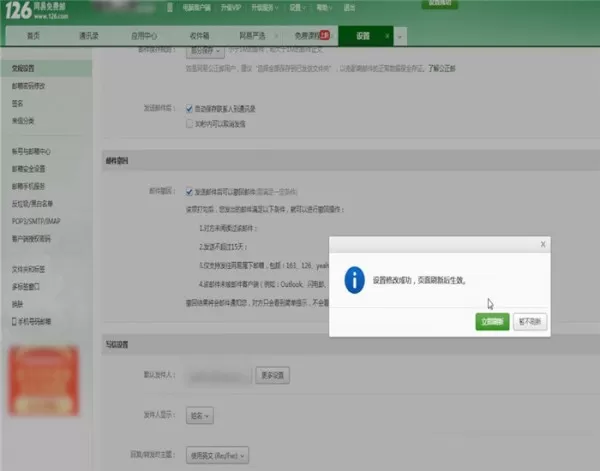Enable the 30秒内可以取消发信 checkbox
The width and height of the screenshot is (600, 471).
189,124
